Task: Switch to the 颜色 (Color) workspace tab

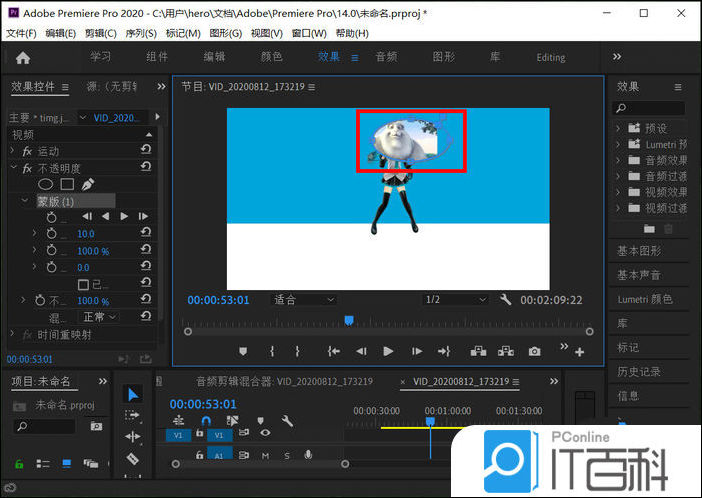Action: click(x=271, y=57)
